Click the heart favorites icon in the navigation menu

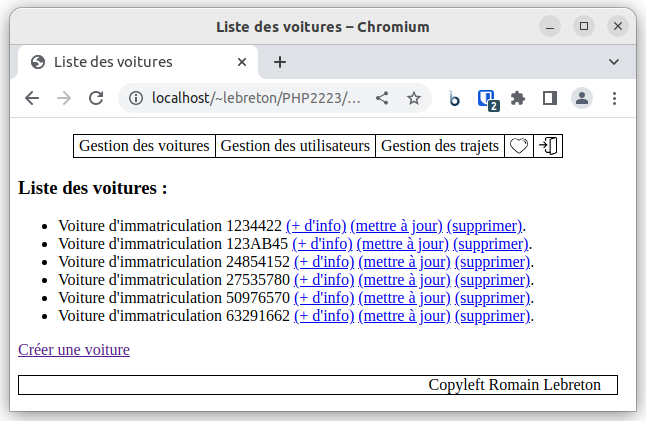519,146
